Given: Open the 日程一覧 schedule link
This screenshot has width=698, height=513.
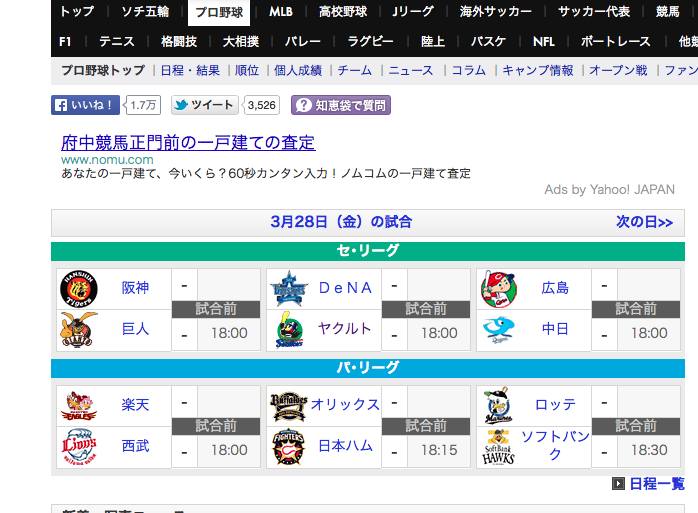Looking at the screenshot, I should tap(657, 484).
